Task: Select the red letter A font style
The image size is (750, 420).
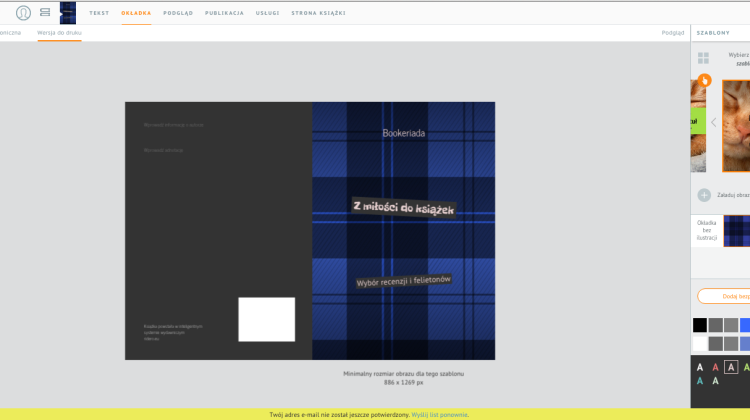Action: 715,367
